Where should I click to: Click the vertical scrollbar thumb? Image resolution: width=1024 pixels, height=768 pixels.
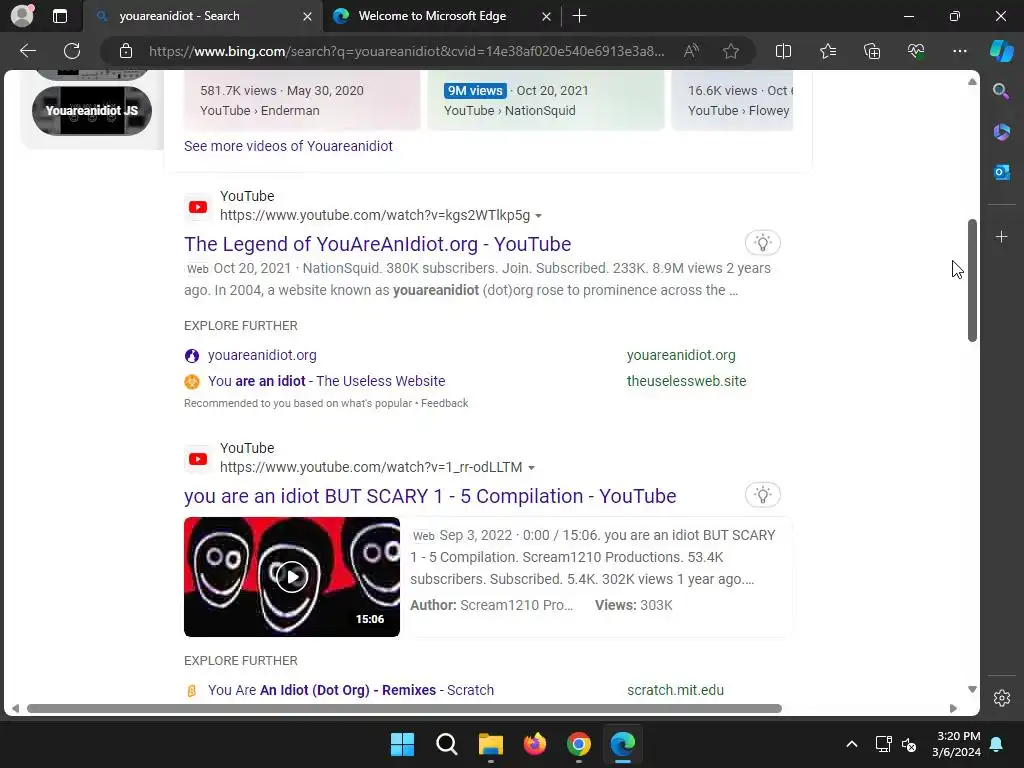972,280
